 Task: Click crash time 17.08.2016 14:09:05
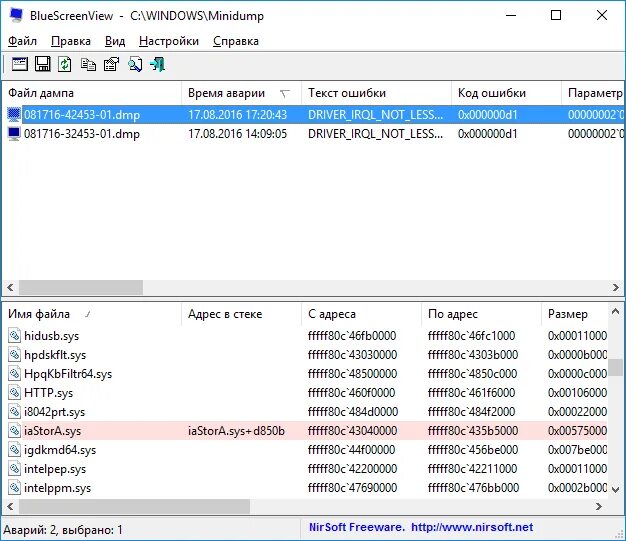pyautogui.click(x=238, y=134)
